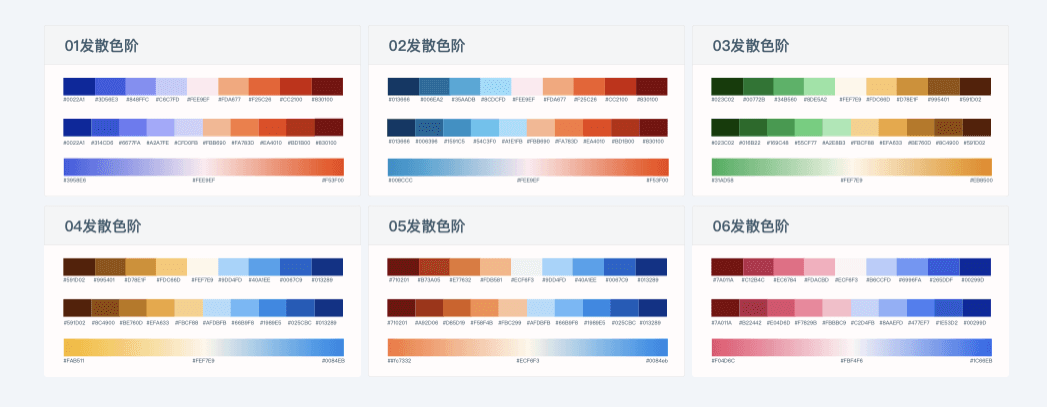
Task: Choose the dark brown first swatch in panel 04 top row
Action: 79,267
